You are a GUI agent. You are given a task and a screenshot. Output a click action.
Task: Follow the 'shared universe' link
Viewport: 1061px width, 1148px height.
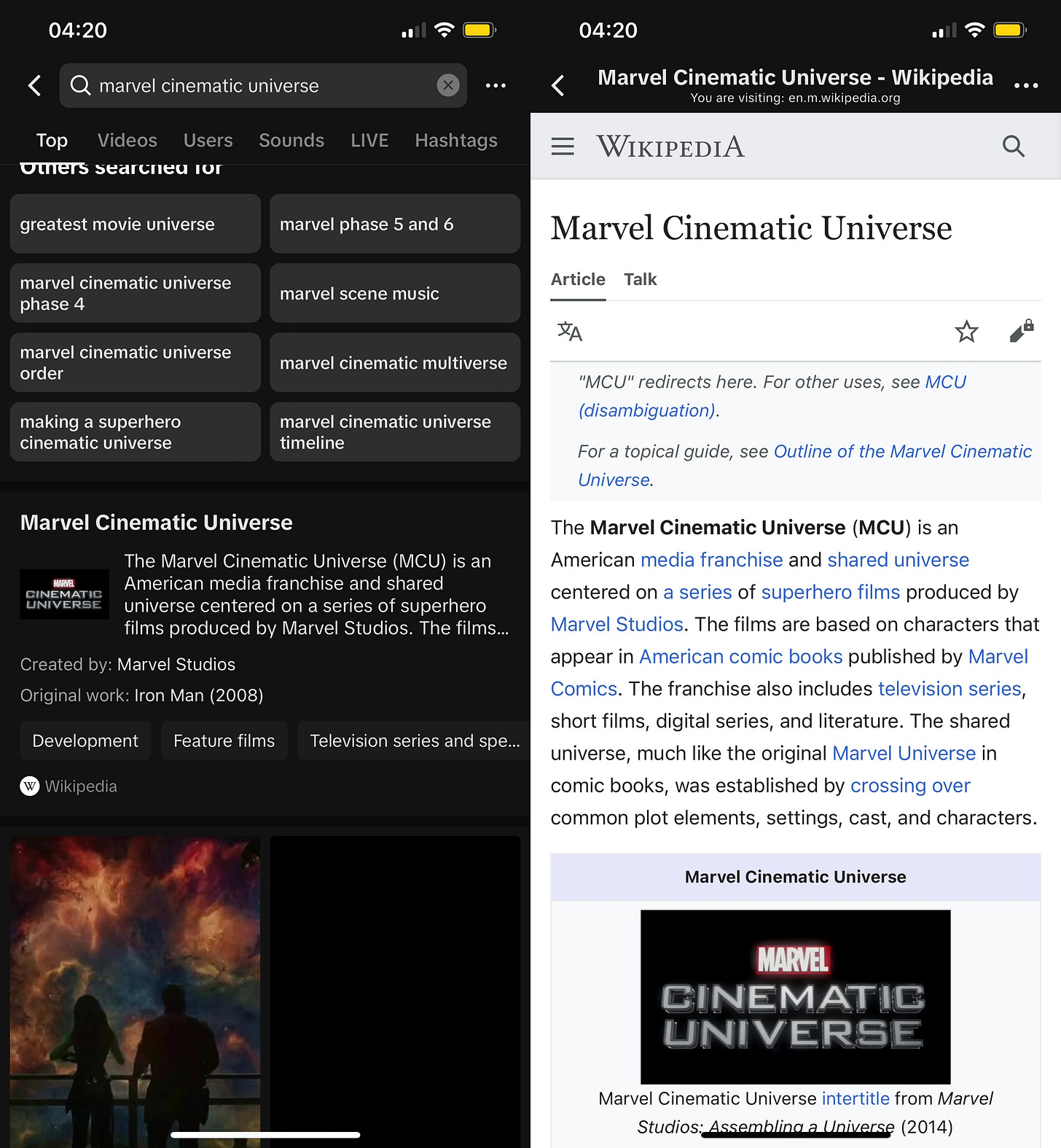pos(898,560)
